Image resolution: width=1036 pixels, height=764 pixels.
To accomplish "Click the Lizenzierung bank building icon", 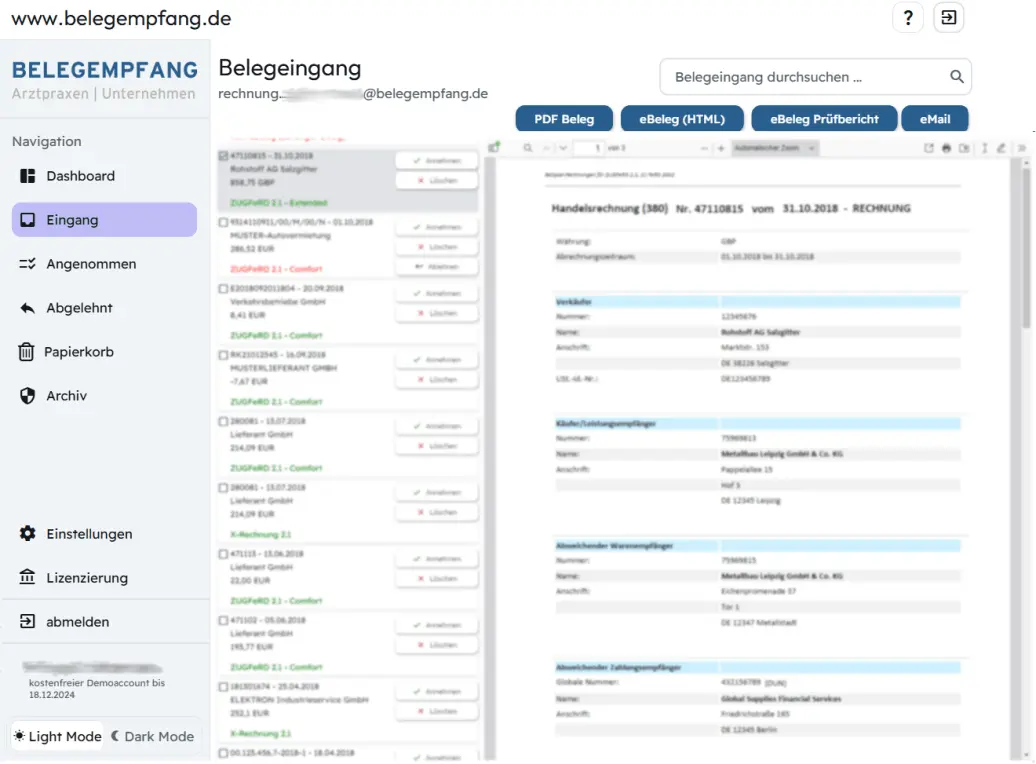I will coord(27,577).
